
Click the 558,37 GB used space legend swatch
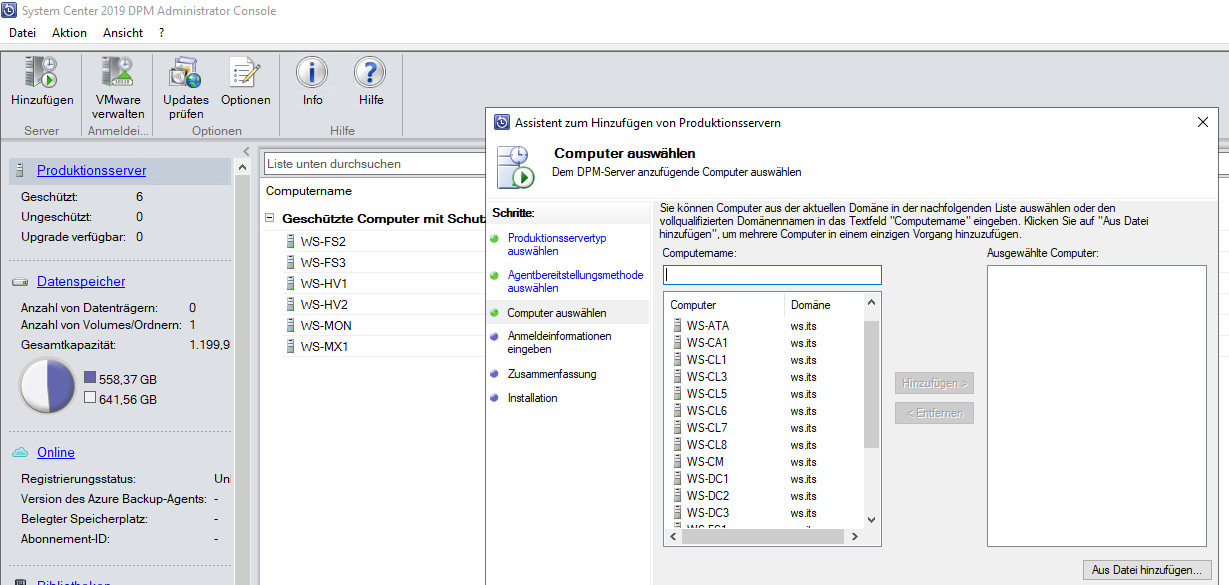coord(90,378)
